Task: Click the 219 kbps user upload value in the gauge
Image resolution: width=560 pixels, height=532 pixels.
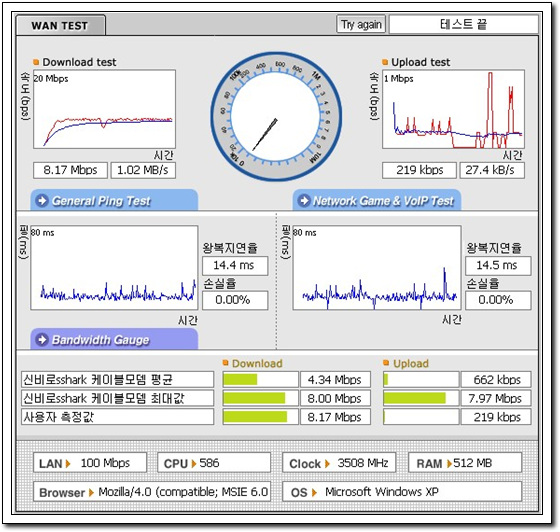Action: pos(496,417)
